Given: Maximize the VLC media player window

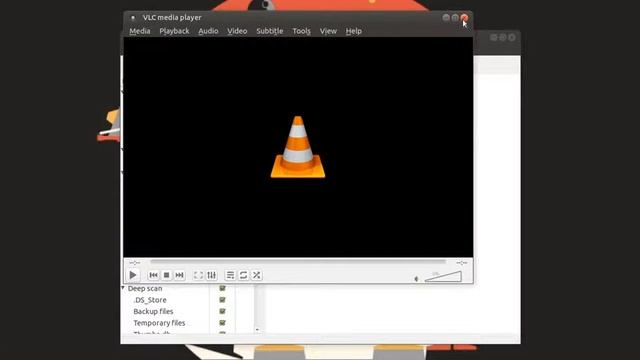Looking at the screenshot, I should [x=455, y=18].
